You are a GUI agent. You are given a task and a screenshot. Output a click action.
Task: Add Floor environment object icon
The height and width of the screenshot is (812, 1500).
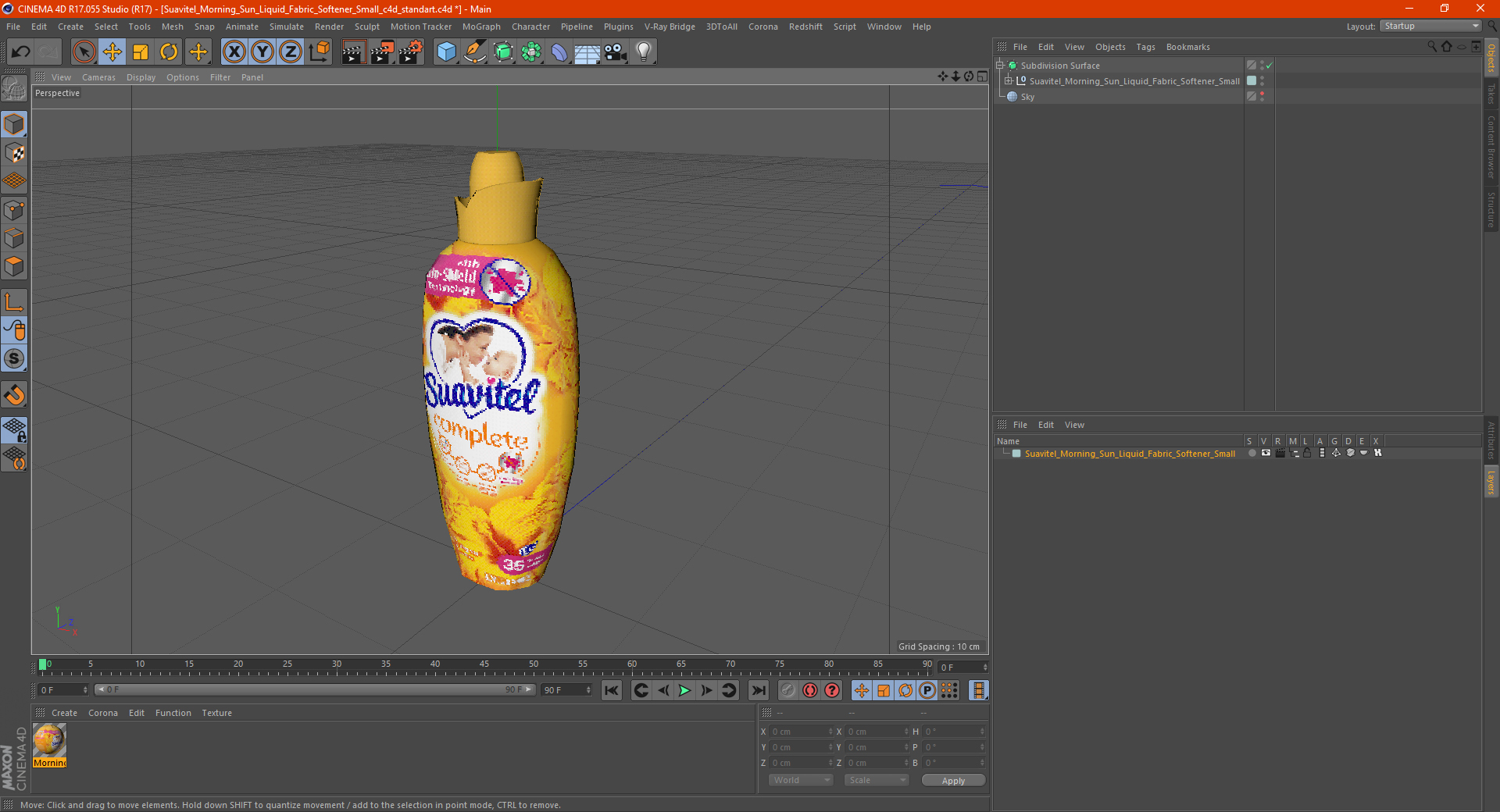587,52
